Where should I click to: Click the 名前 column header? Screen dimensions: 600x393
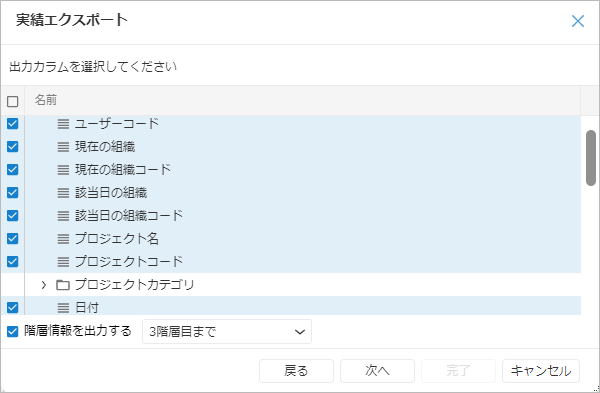coord(46,100)
